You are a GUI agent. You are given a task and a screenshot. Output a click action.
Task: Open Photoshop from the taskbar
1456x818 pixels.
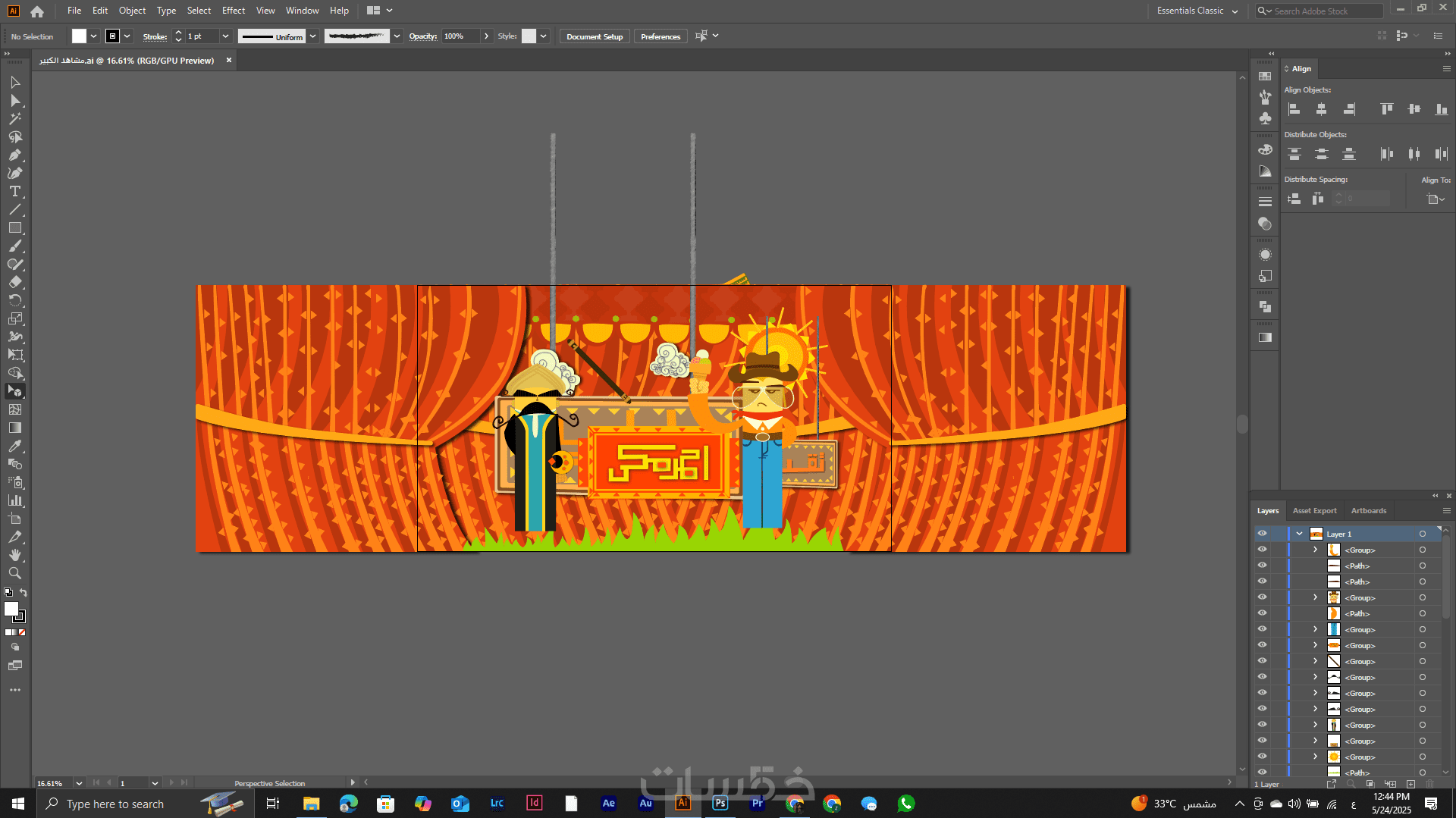(x=720, y=804)
